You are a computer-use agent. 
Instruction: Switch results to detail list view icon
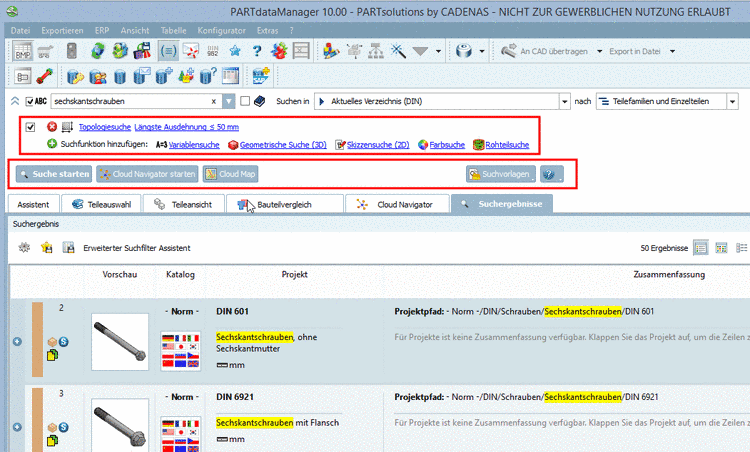(x=741, y=247)
